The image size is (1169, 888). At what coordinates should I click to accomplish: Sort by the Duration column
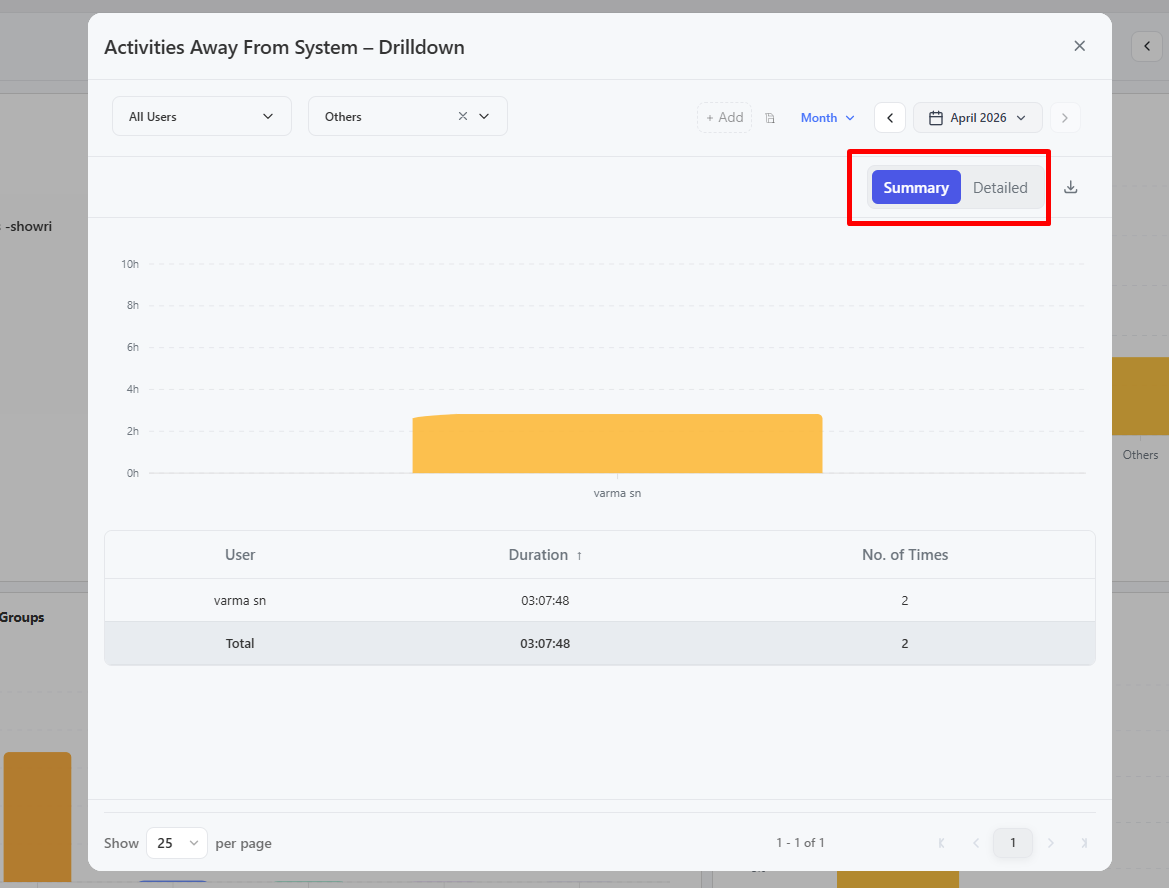(538, 555)
